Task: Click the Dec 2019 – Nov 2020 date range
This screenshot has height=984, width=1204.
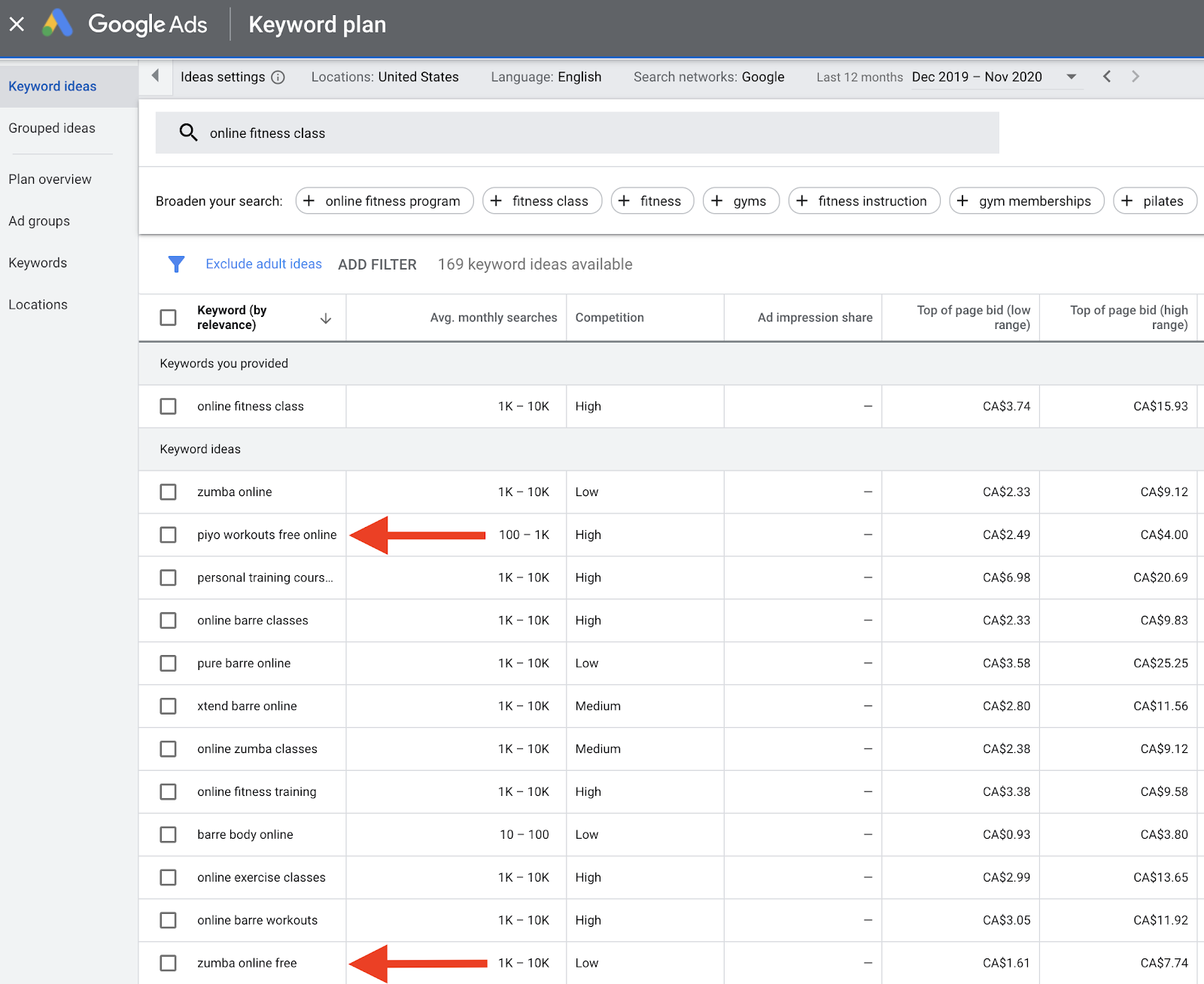Action: (x=977, y=77)
